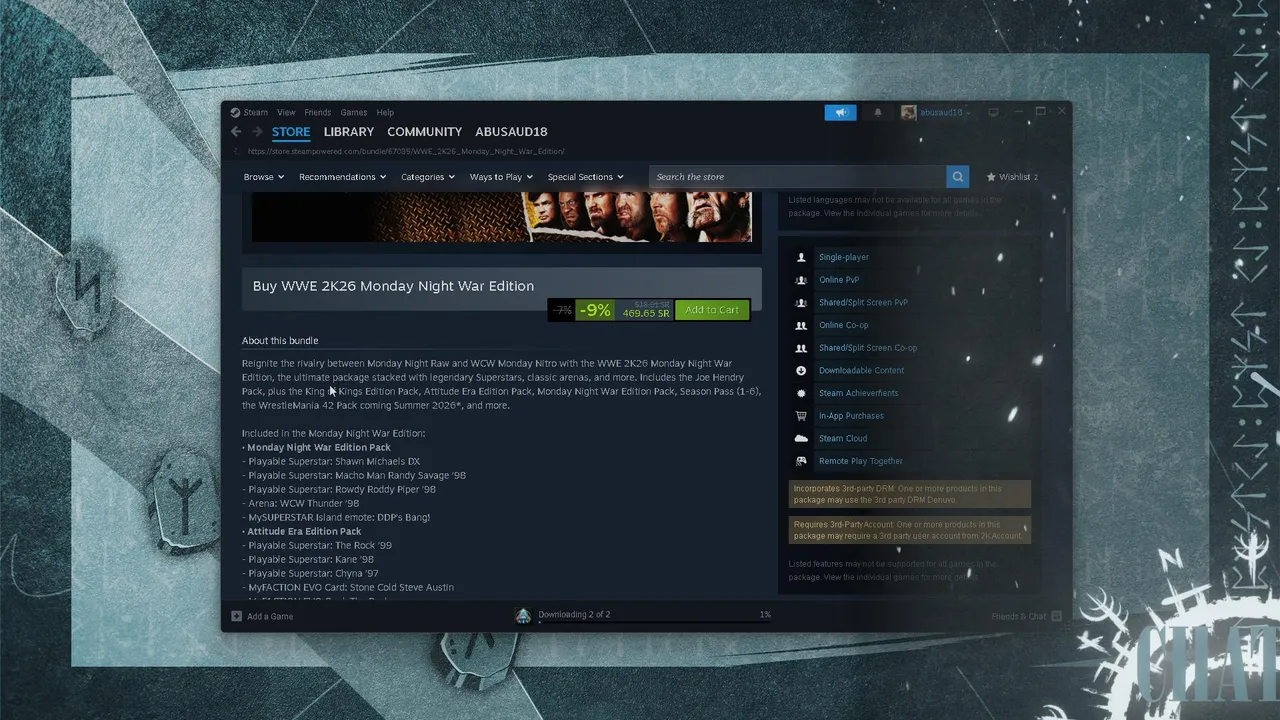The height and width of the screenshot is (720, 1280).
Task: Click the Downloadable Content icon
Action: click(x=801, y=370)
